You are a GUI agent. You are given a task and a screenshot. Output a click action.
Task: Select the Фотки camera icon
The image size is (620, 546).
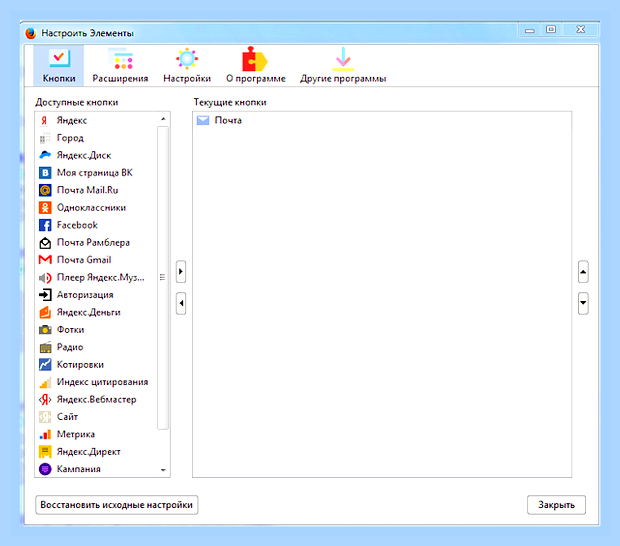tap(45, 330)
